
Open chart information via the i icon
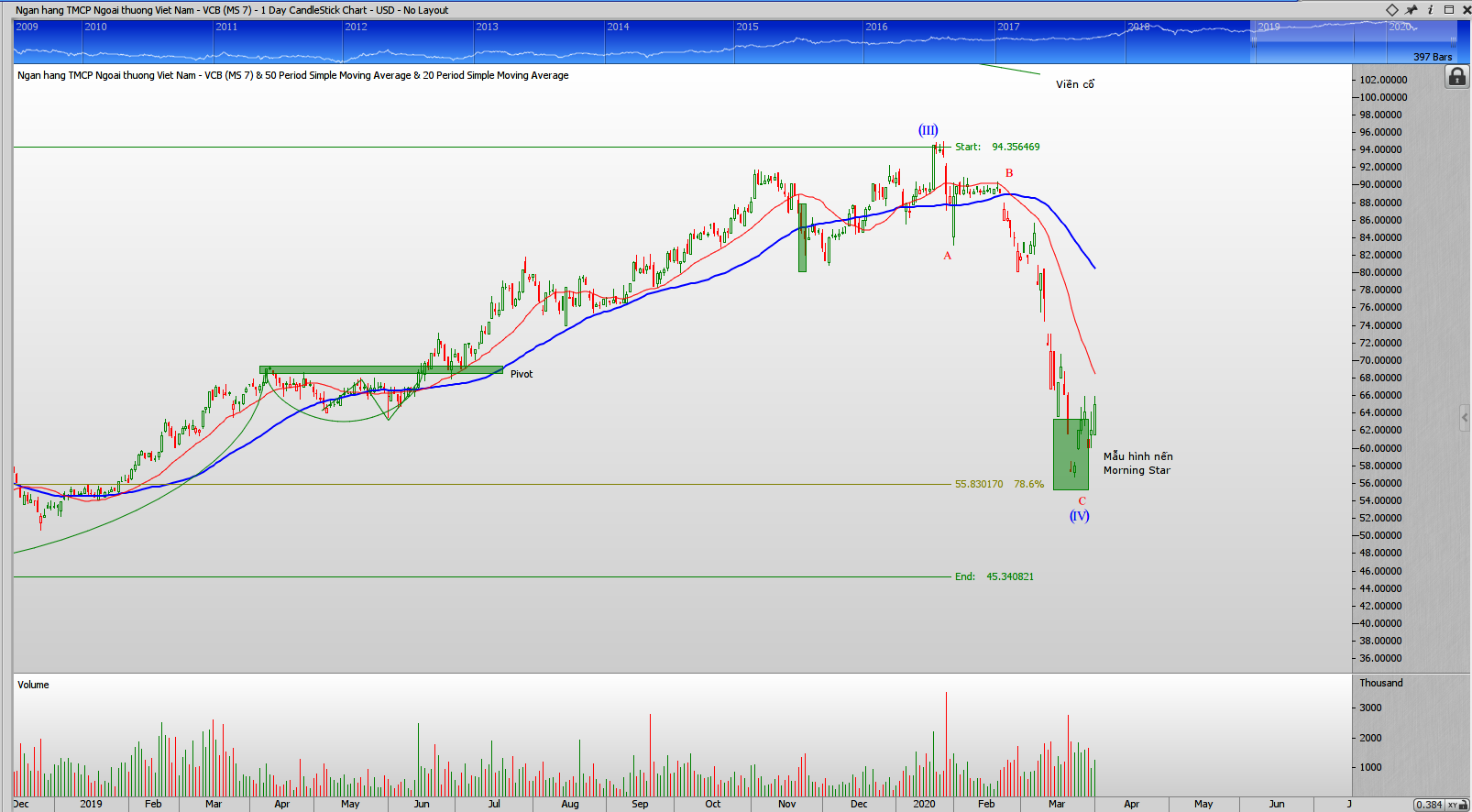tap(1430, 10)
